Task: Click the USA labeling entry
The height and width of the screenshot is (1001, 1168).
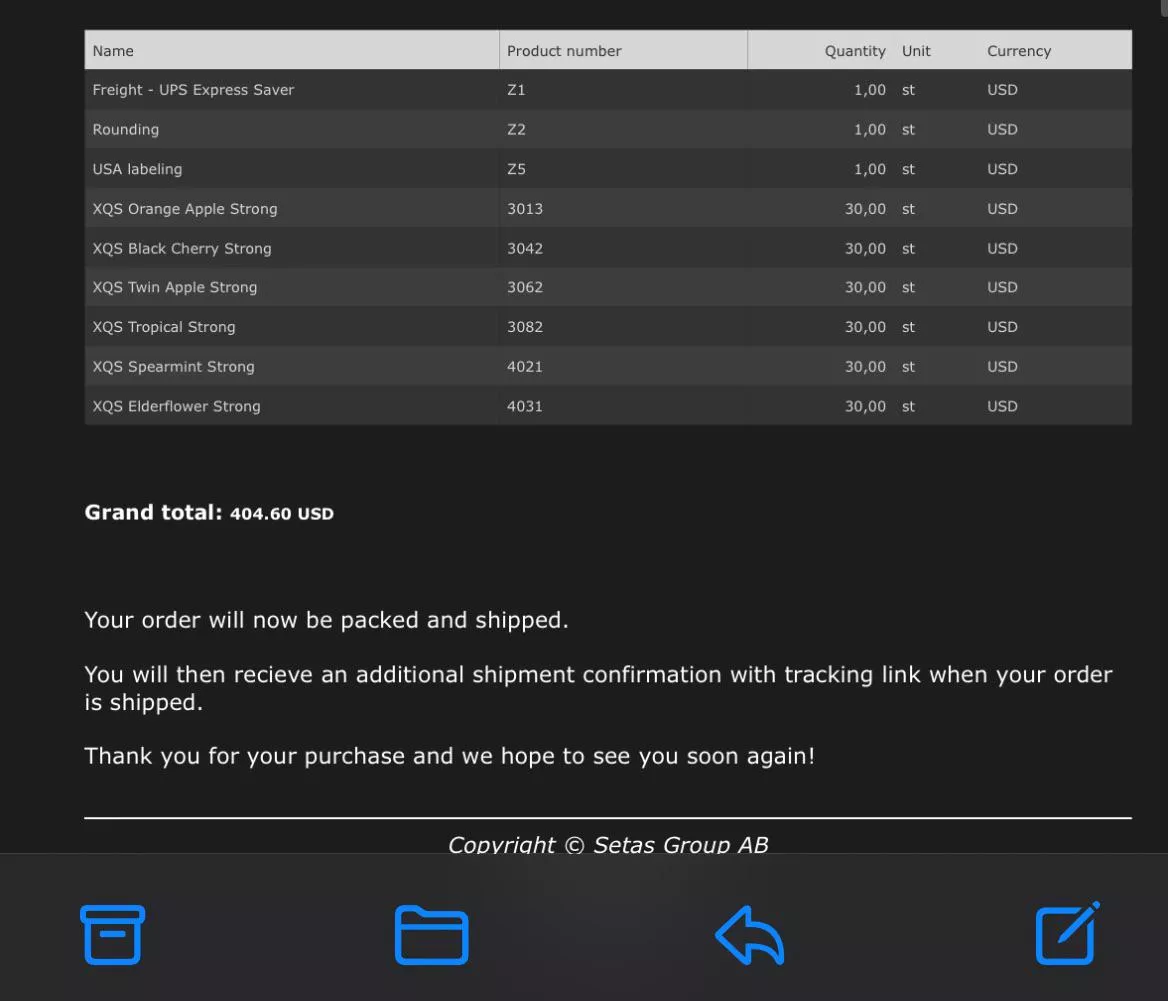Action: (137, 169)
